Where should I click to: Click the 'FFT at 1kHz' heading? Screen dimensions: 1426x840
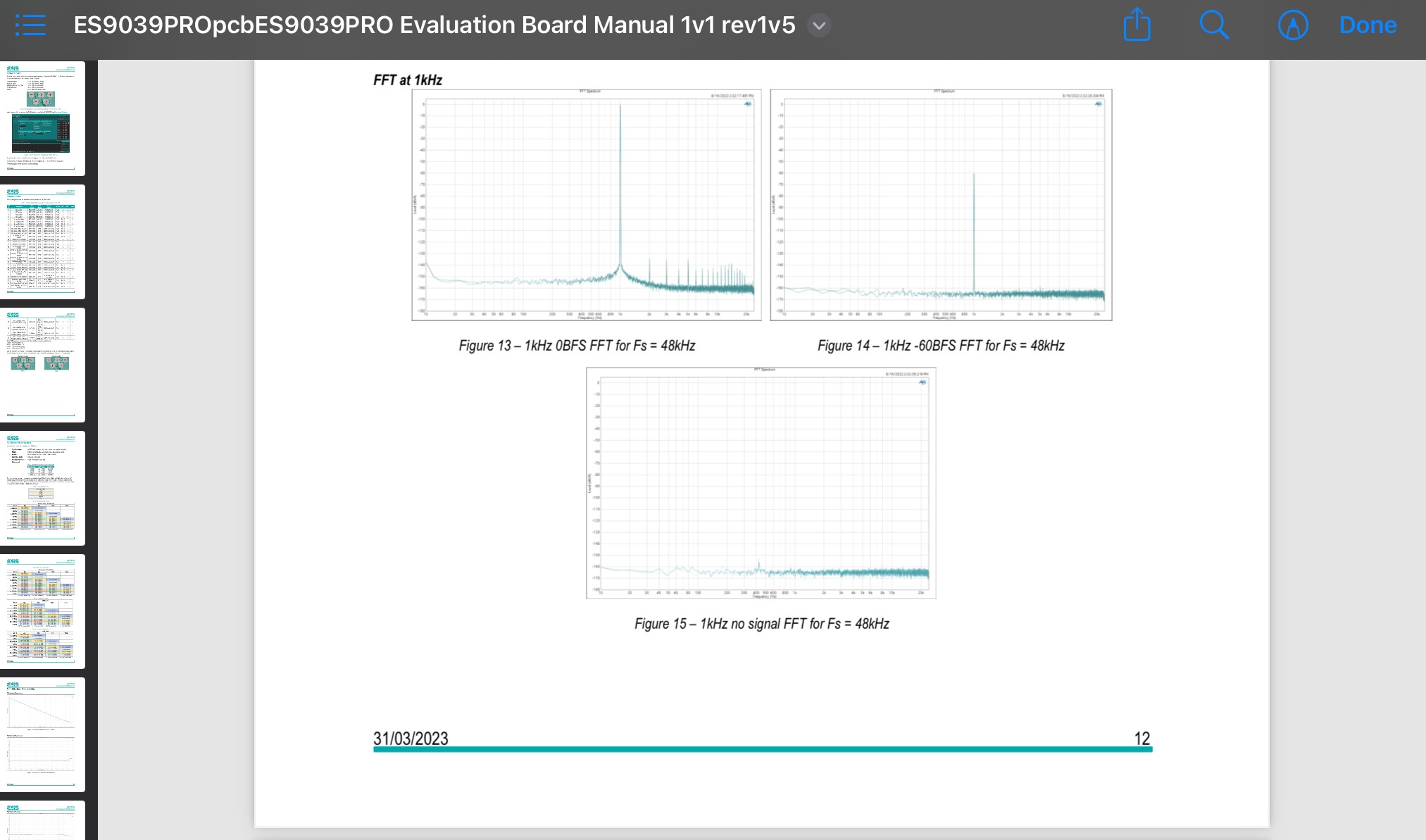[x=408, y=80]
